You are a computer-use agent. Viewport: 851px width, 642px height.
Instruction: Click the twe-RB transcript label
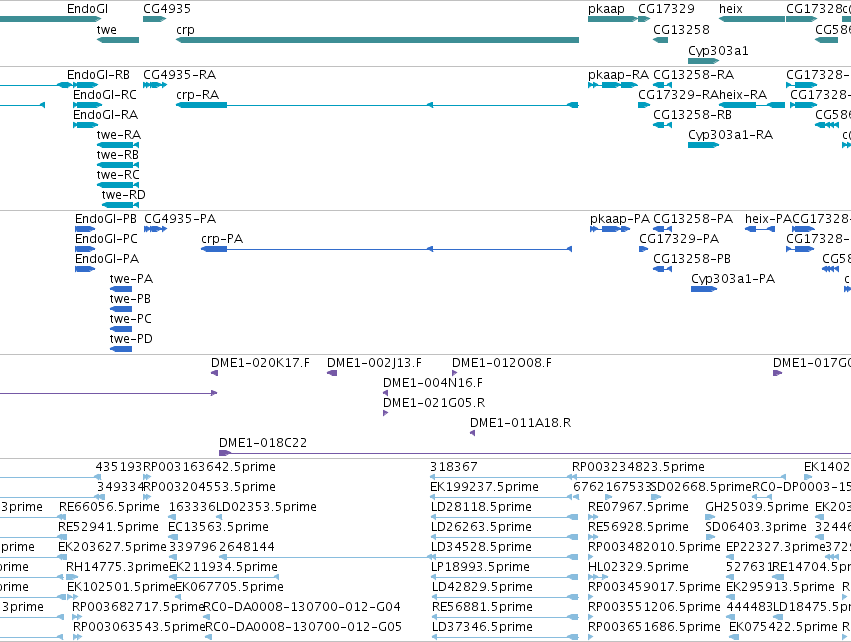pyautogui.click(x=118, y=155)
